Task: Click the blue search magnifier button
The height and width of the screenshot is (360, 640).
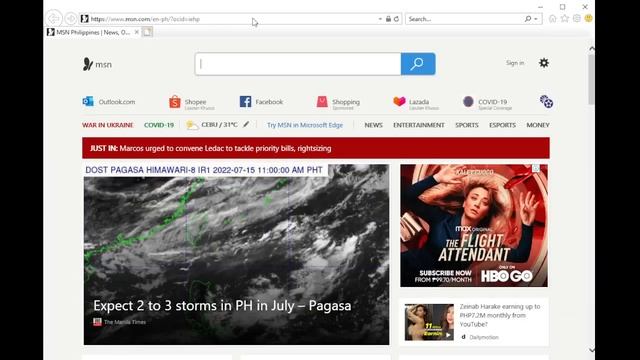Action: 418,64
